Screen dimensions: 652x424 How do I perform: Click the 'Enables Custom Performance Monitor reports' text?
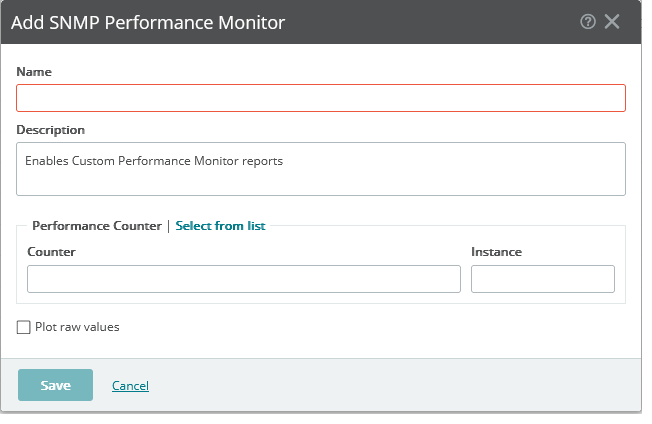(x=154, y=160)
